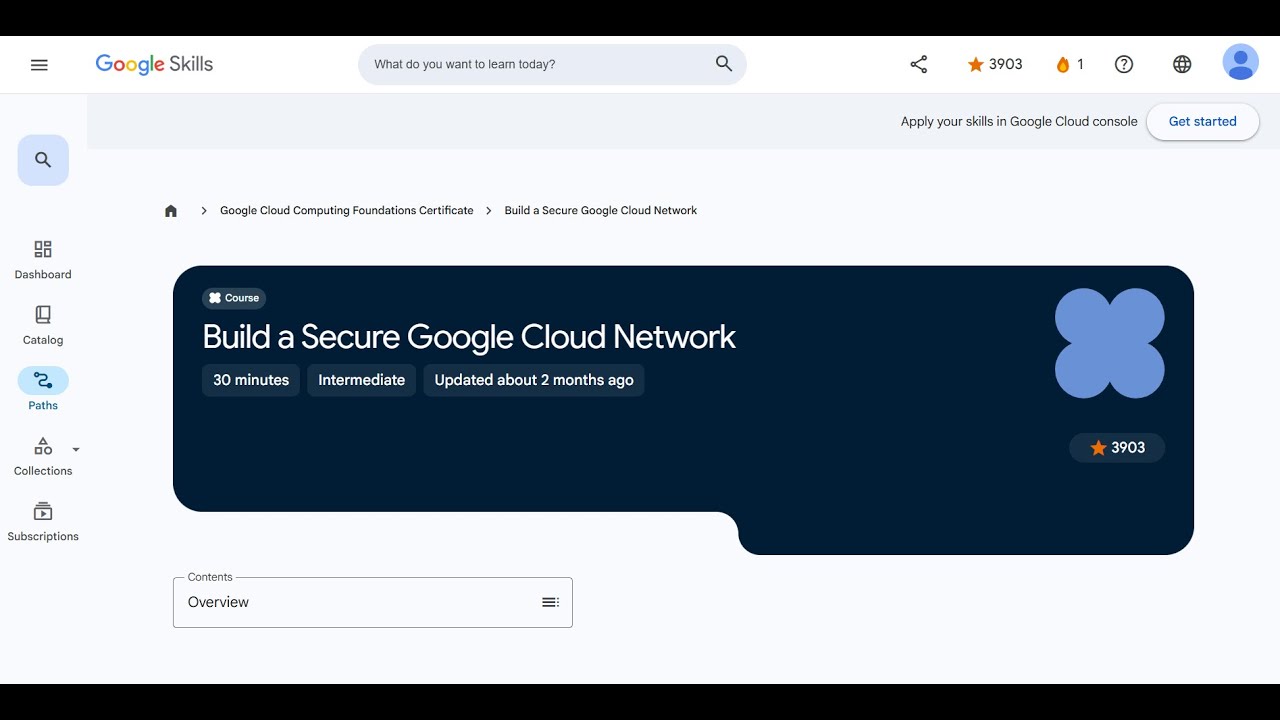The image size is (1280, 720).
Task: Open Google Cloud Computing Foundations Certificate breadcrumb
Action: tap(347, 211)
